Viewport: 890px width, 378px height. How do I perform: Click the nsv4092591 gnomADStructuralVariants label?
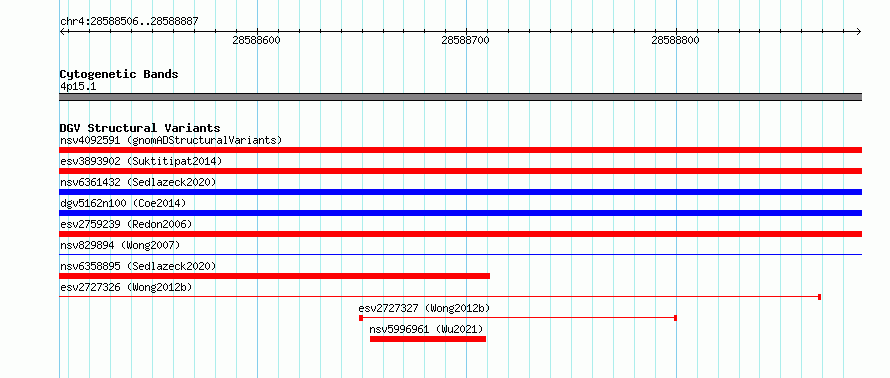(x=171, y=140)
